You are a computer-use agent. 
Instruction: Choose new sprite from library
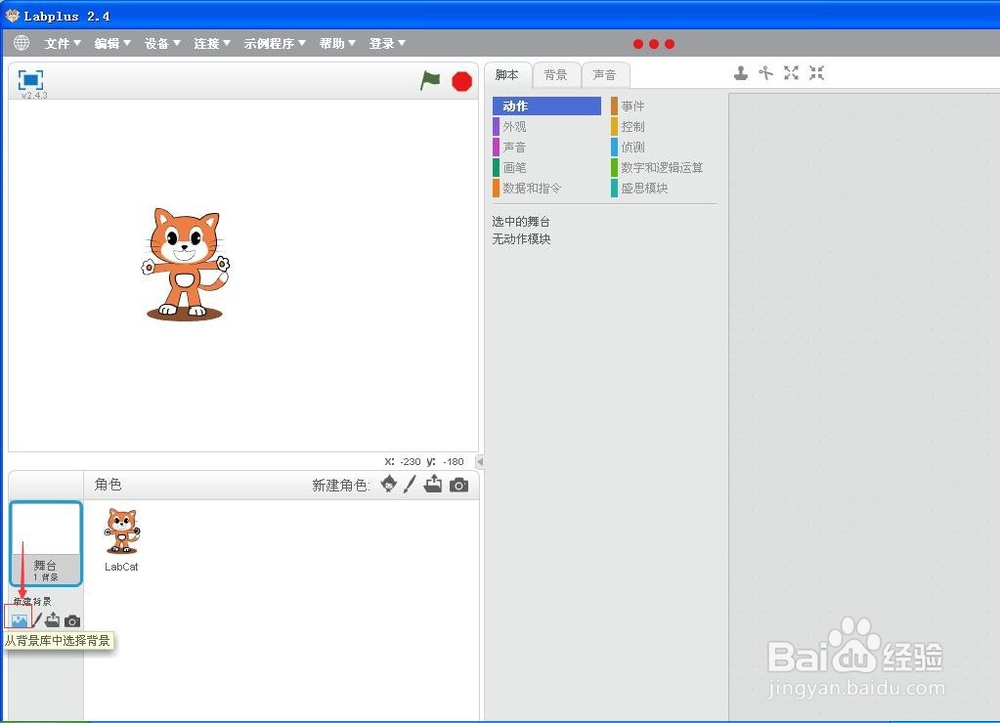pos(388,485)
